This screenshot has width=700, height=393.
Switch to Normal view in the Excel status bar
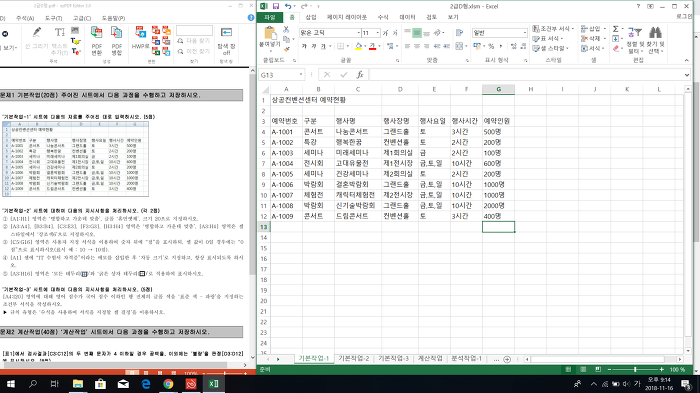point(568,369)
